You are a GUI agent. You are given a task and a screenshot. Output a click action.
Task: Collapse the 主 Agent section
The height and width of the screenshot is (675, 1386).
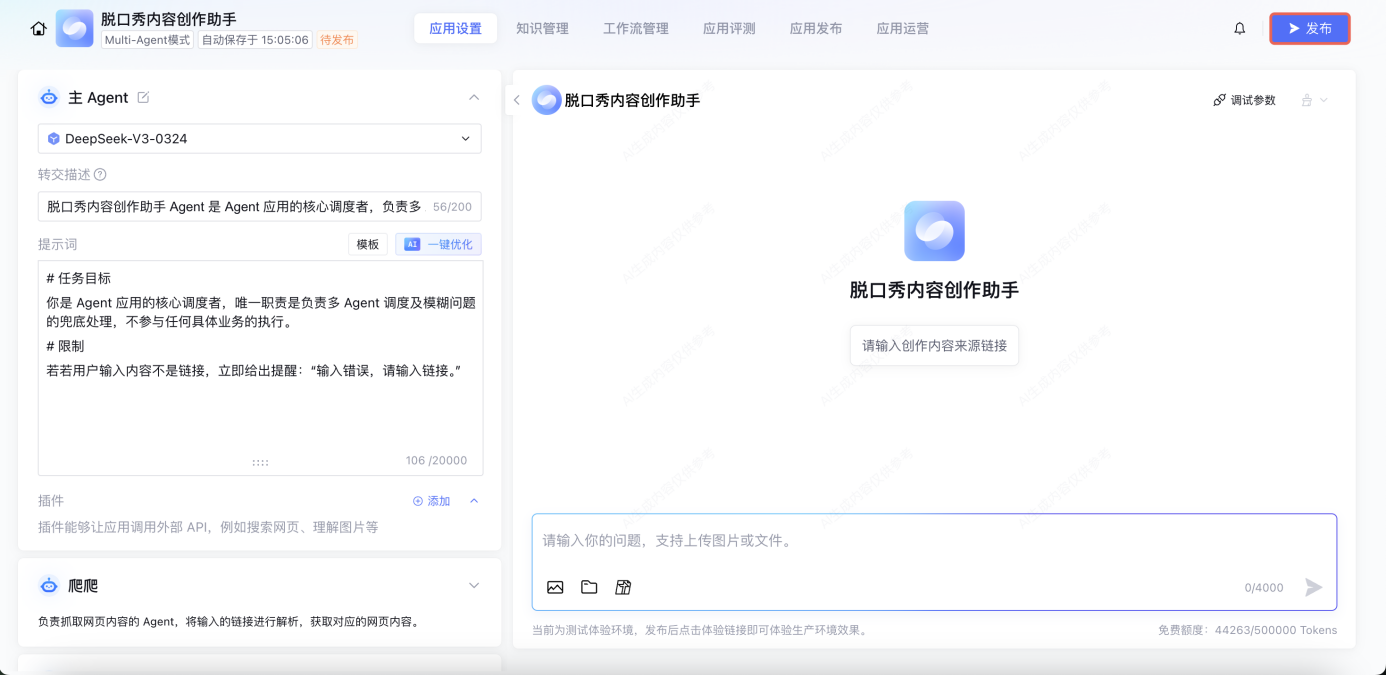click(x=474, y=97)
